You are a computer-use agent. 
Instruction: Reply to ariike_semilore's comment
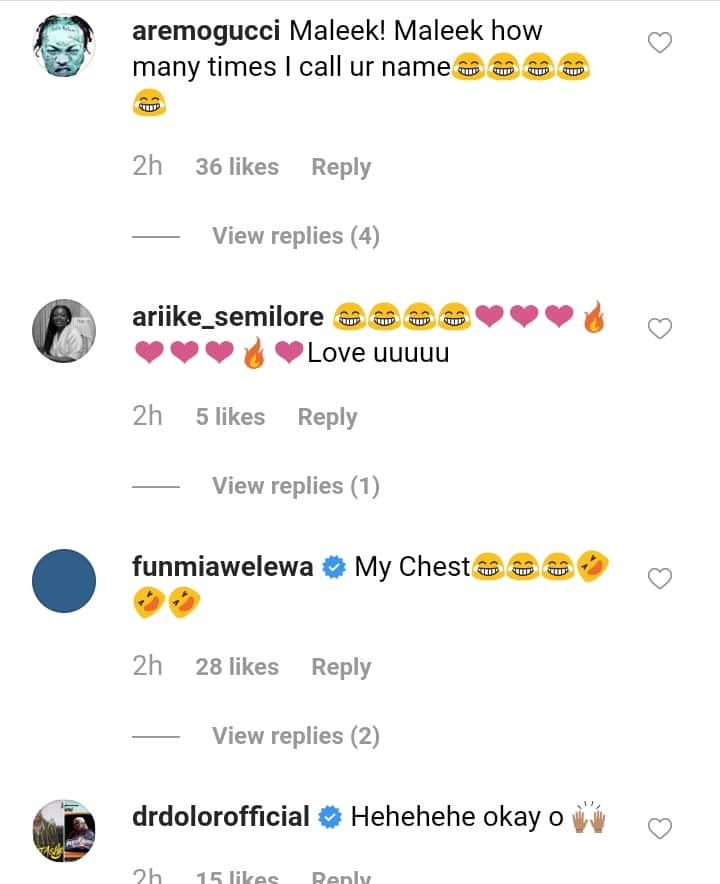pyautogui.click(x=327, y=417)
